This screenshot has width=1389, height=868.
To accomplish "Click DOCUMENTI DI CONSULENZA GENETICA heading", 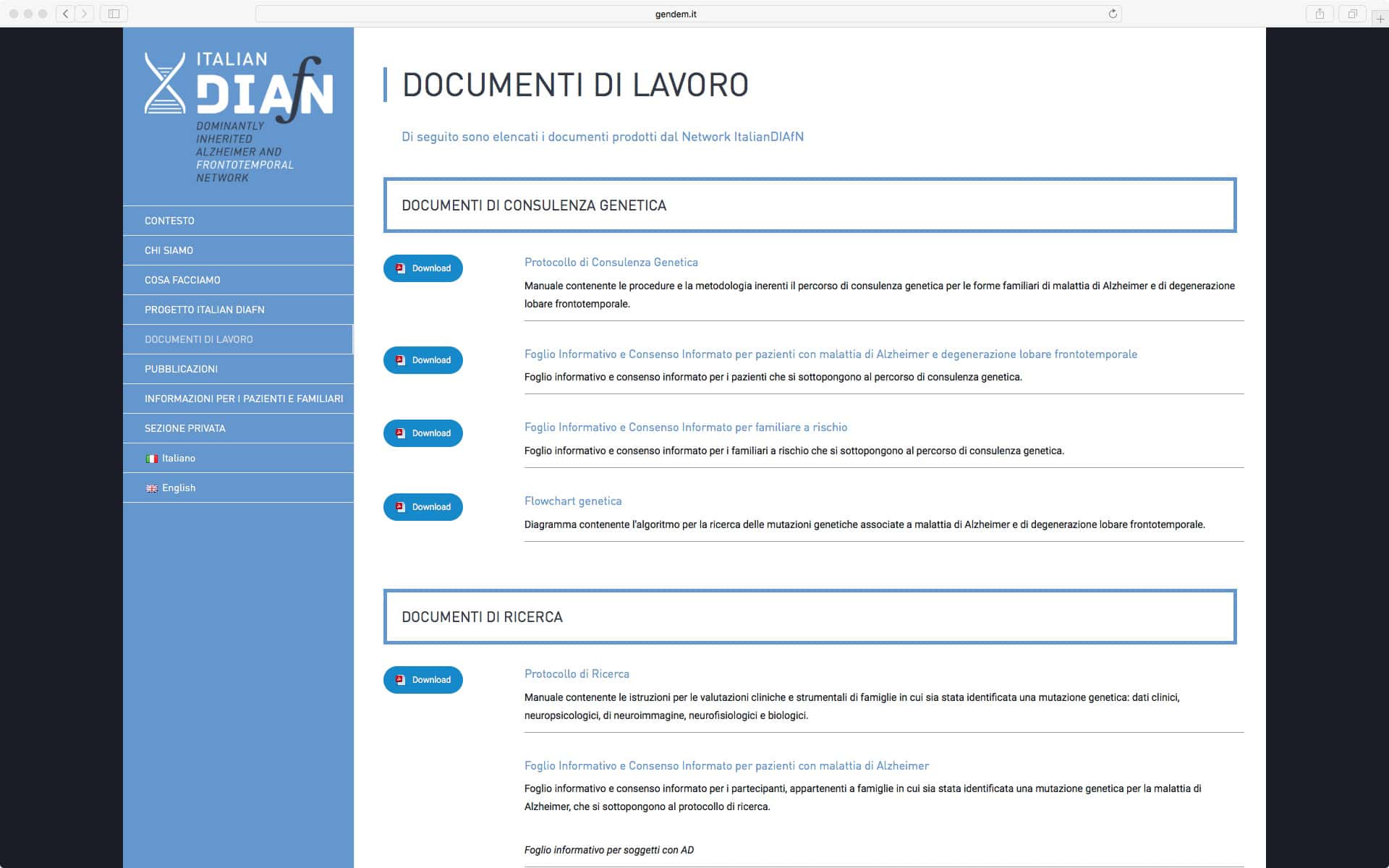I will click(534, 205).
